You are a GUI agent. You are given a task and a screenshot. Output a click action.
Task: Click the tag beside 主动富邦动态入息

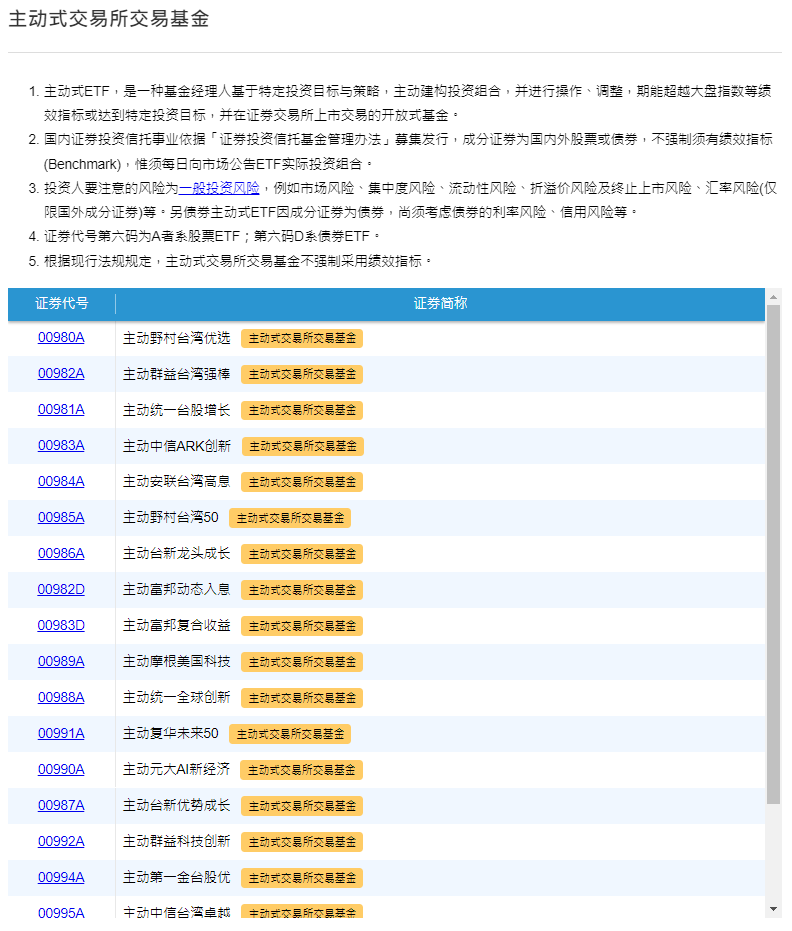(x=302, y=590)
